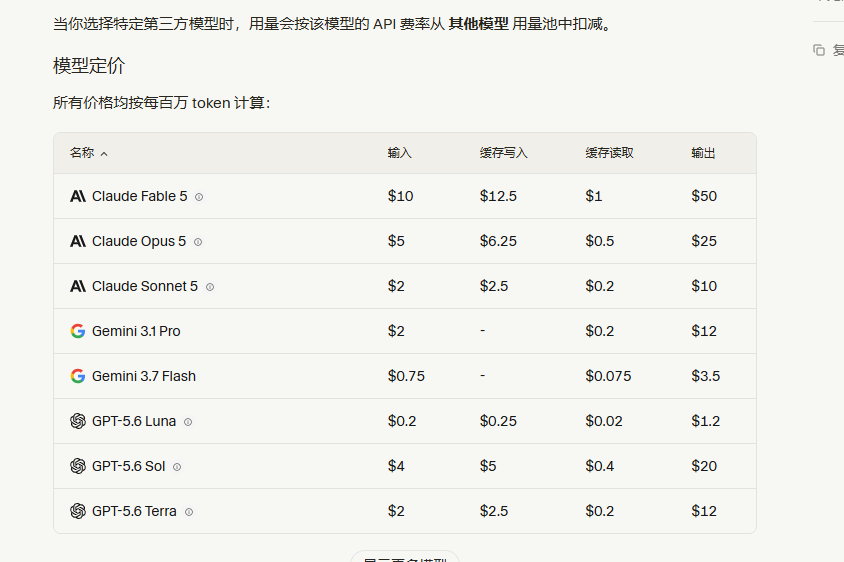Click the $4 input price for GPT-5.6 Sol
The image size is (844, 562).
396,466
